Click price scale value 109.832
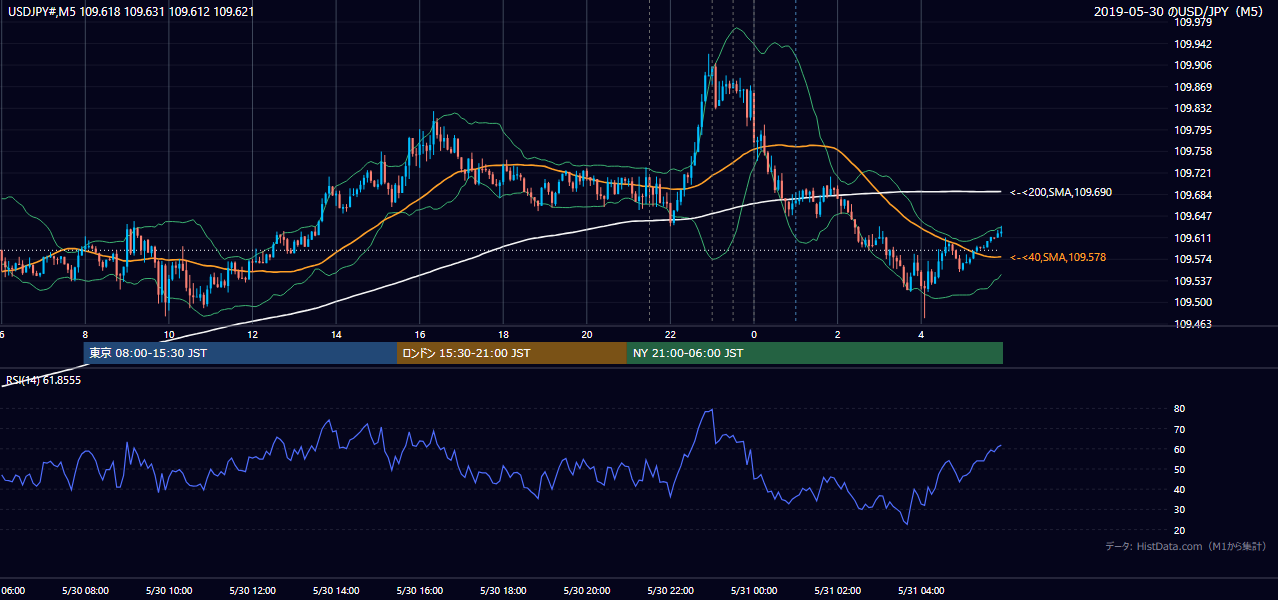 coord(1193,109)
